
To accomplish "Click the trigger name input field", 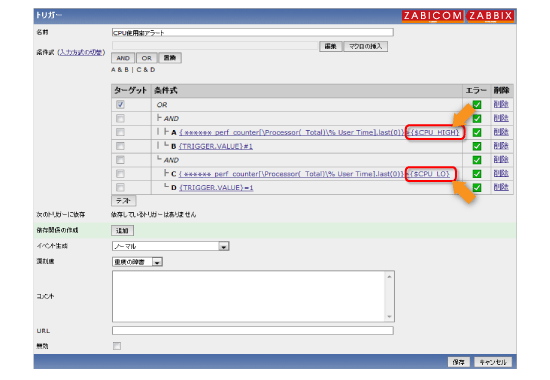I will [x=253, y=33].
